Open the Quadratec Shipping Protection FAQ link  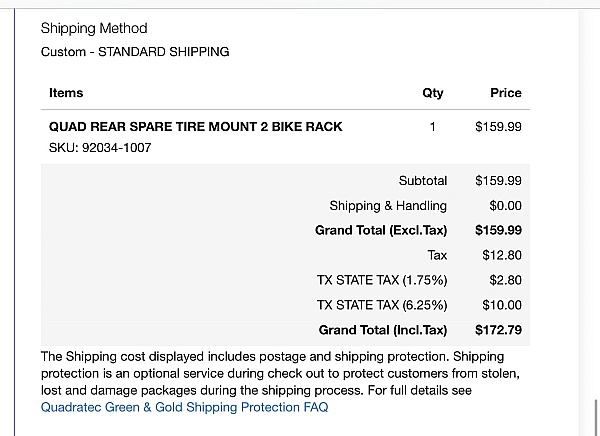click(x=184, y=407)
